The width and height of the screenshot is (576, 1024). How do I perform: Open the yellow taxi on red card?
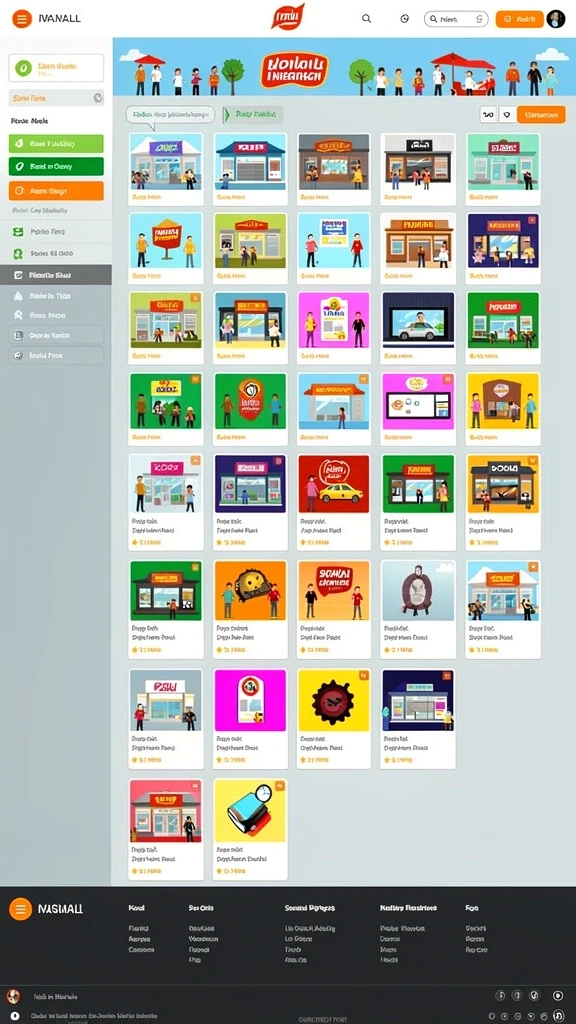tap(334, 503)
